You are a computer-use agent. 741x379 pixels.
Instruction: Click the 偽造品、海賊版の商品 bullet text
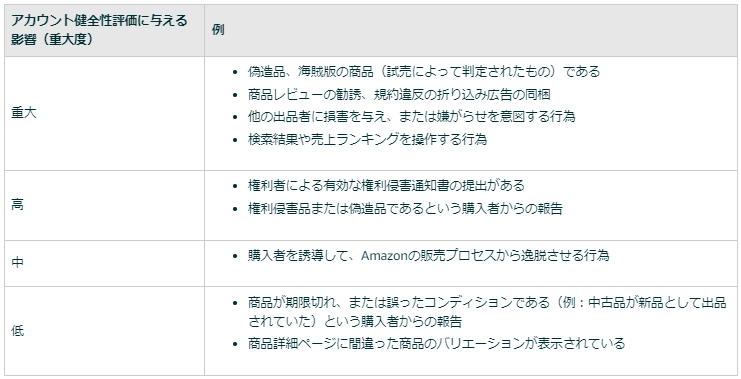point(424,71)
